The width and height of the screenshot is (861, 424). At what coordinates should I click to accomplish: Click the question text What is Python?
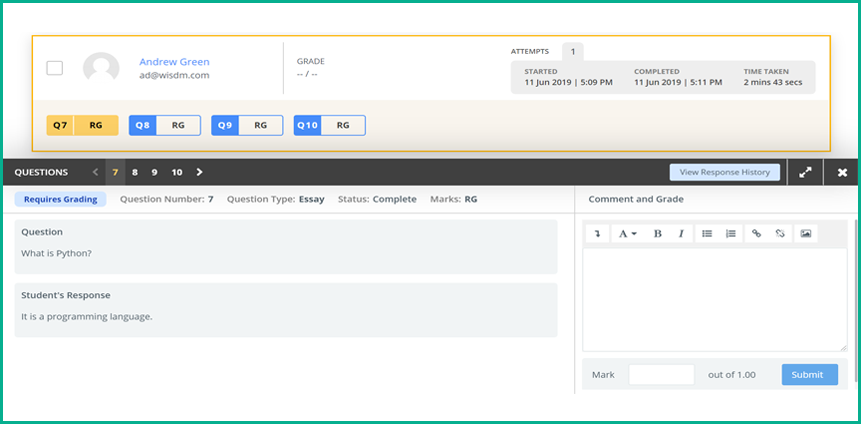tap(56, 254)
